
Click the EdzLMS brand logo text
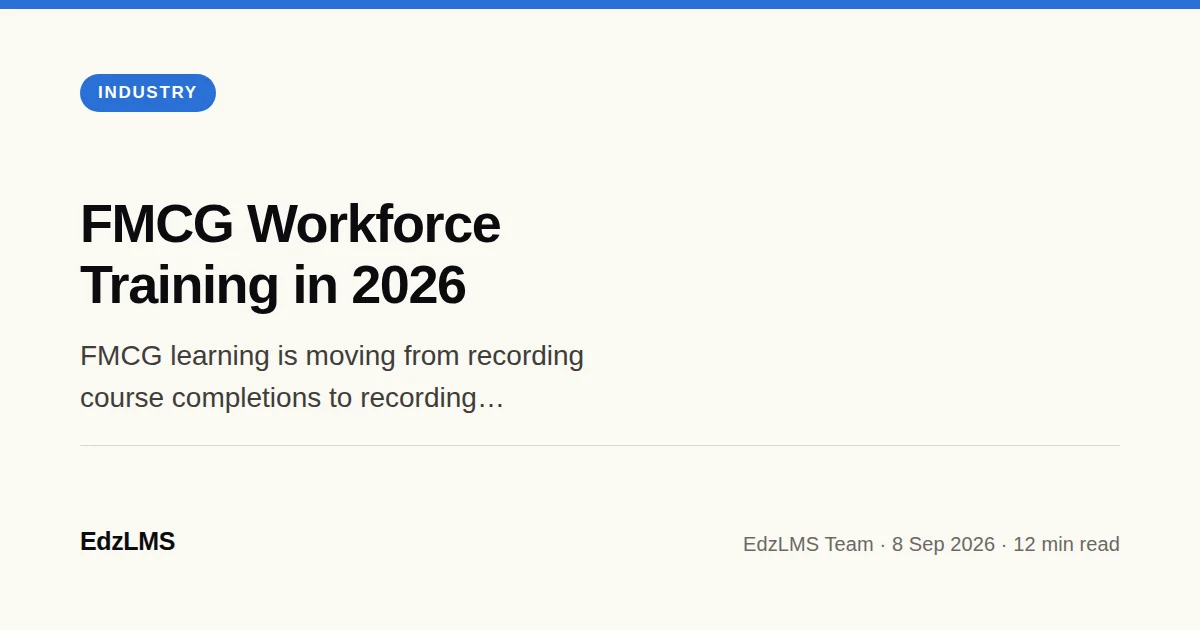[x=127, y=542]
